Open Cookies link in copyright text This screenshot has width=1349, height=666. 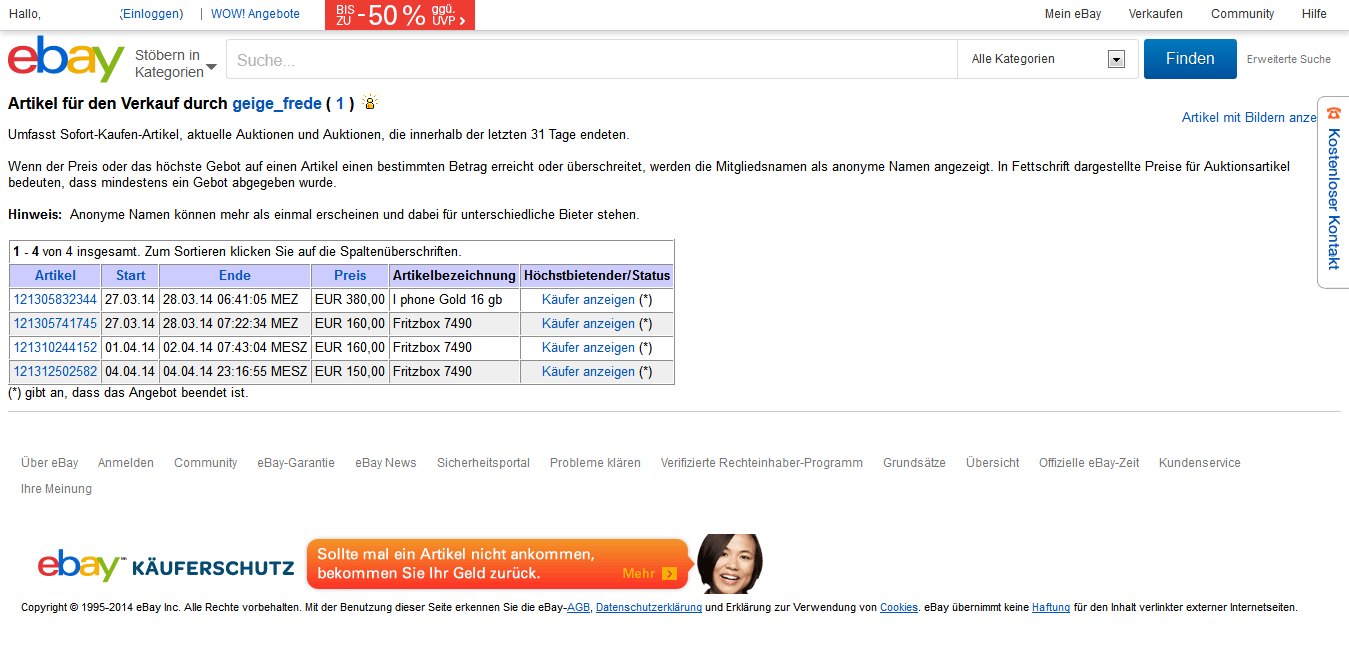(x=899, y=607)
